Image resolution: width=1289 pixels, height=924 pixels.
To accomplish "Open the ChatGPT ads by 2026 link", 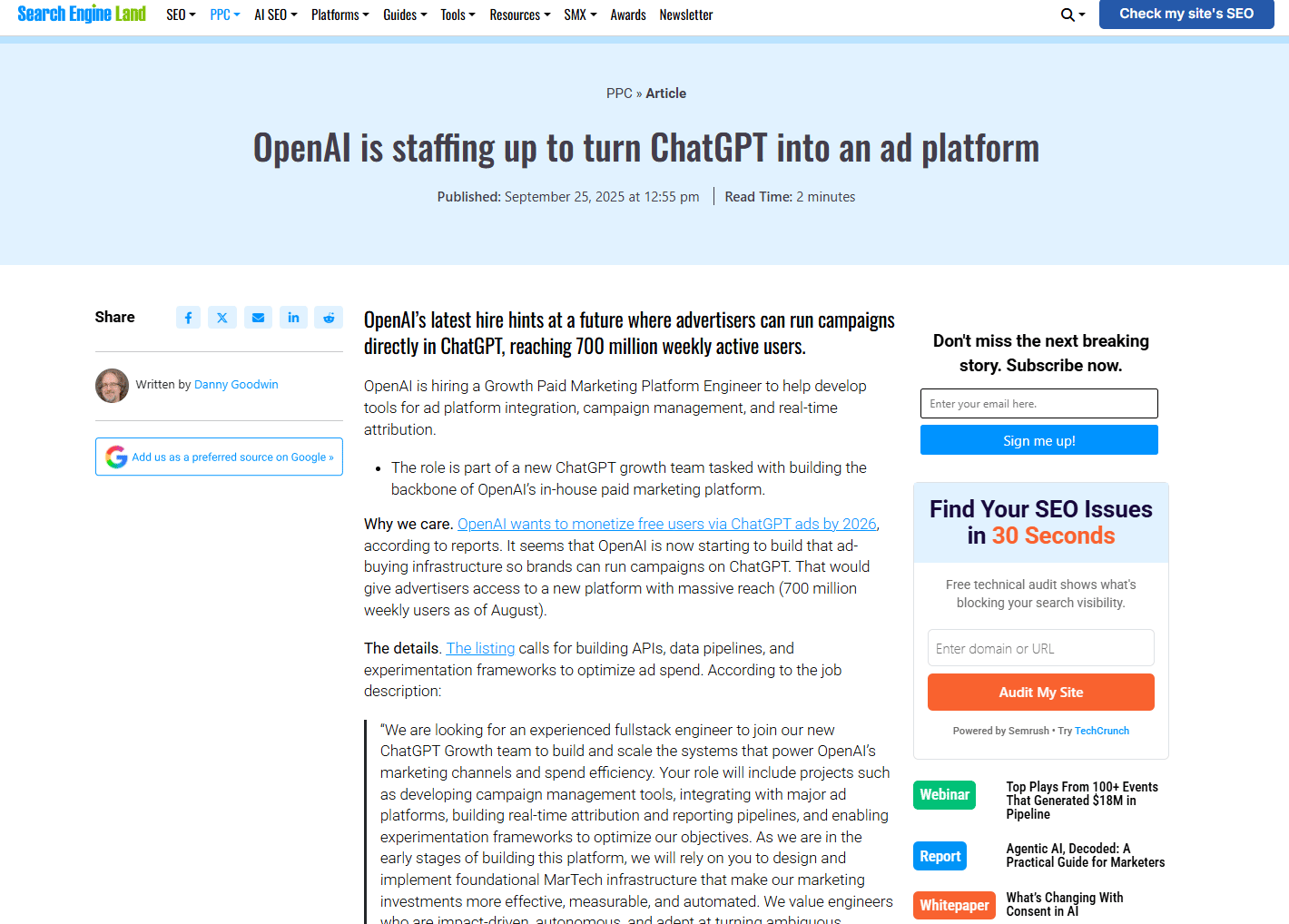I will coord(667,524).
